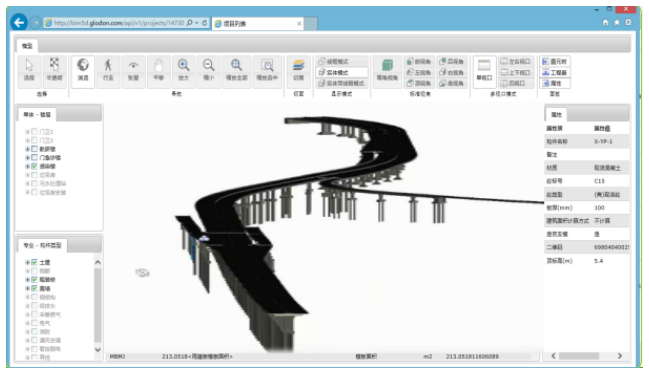Screen dimensions: 649x373
Task: Uncheck the checked discipline right below 钢筋
Action: (35, 280)
